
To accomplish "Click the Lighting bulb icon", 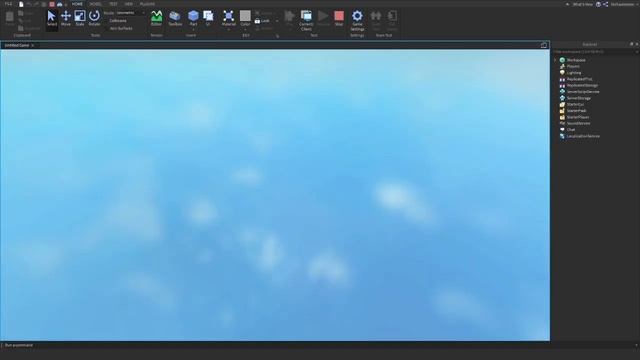I will coord(562,73).
